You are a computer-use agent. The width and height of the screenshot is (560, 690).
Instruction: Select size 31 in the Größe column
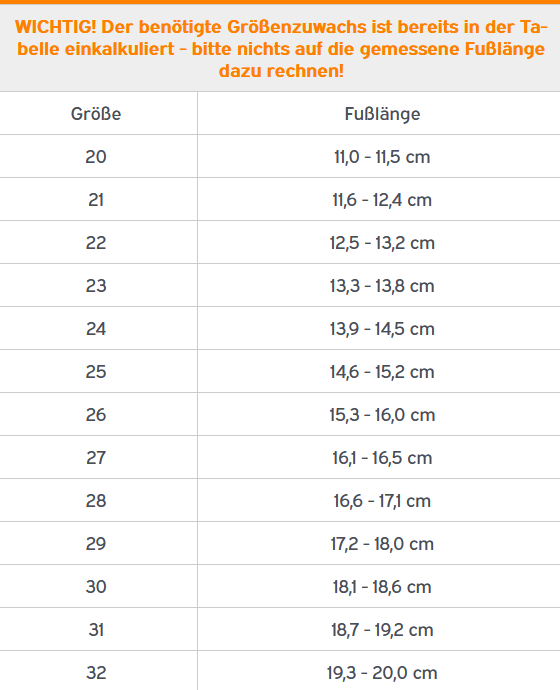(96, 630)
